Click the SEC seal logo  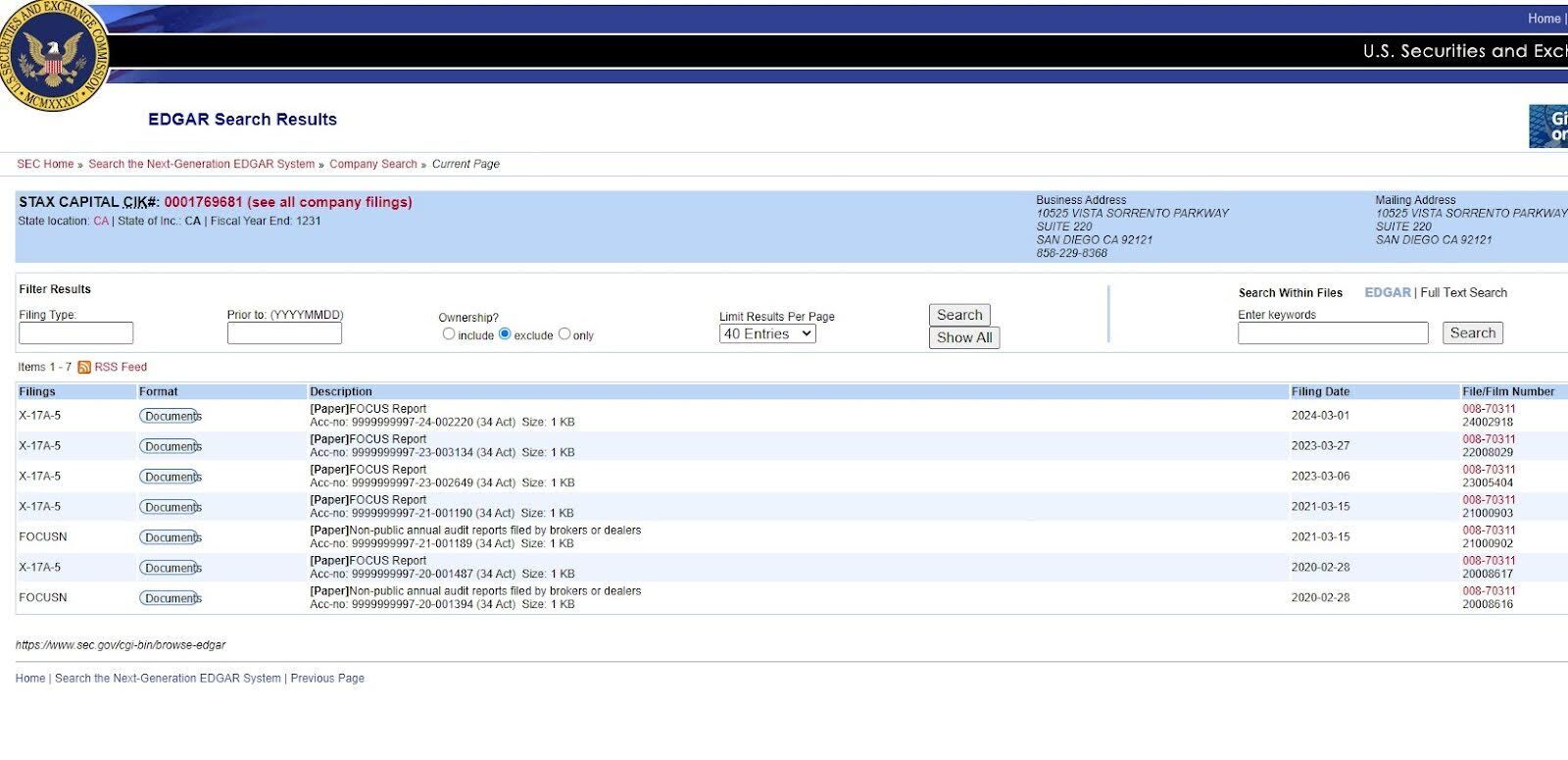53,54
